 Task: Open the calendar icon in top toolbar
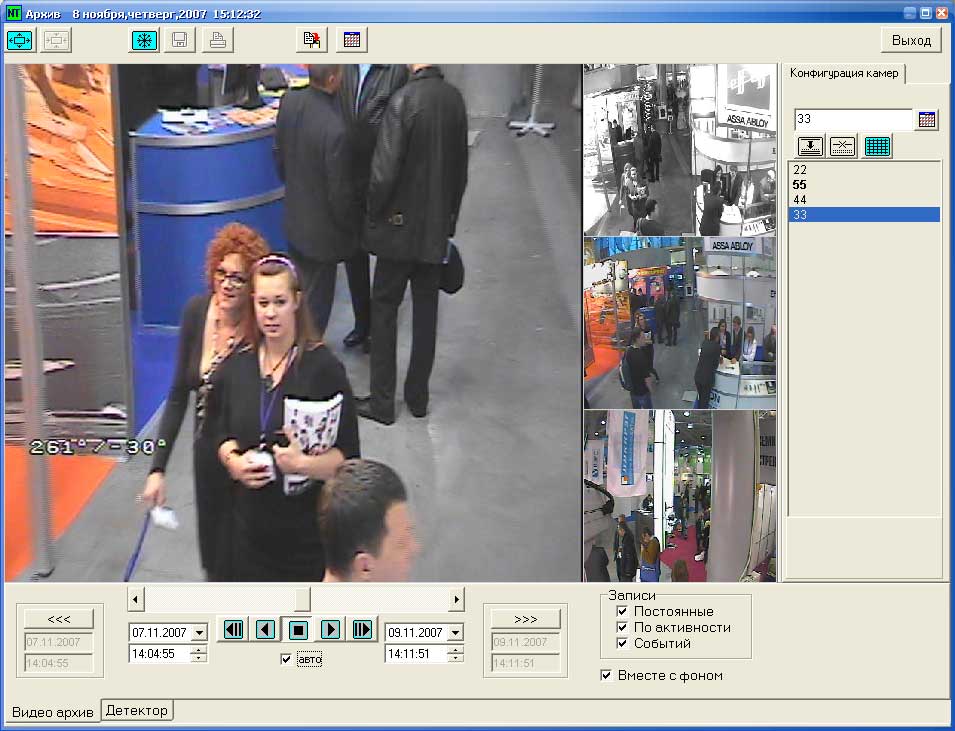coord(352,40)
